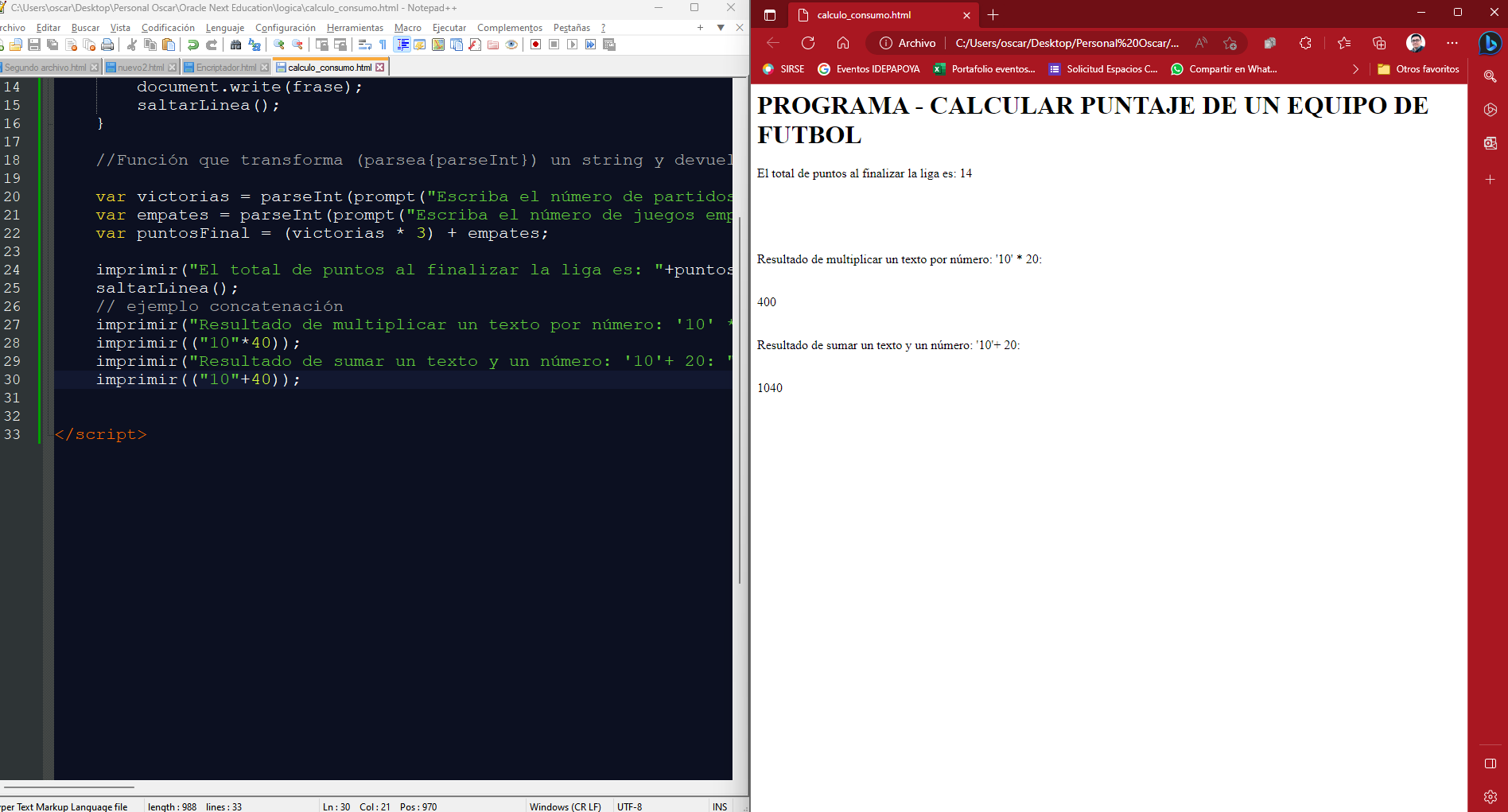Screen dimensions: 1508x812
Task: Open the Lenguaje menu
Action: tap(225, 28)
